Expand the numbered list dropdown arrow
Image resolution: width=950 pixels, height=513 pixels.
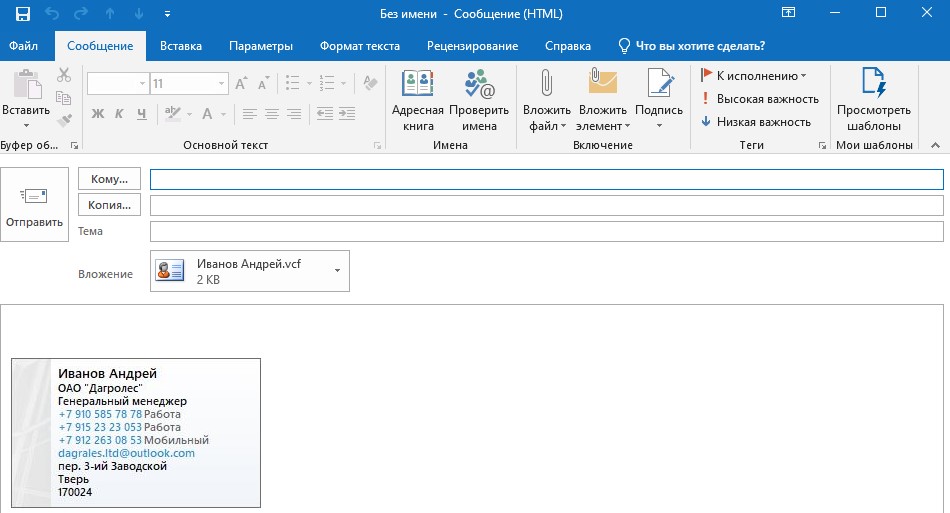(x=344, y=84)
